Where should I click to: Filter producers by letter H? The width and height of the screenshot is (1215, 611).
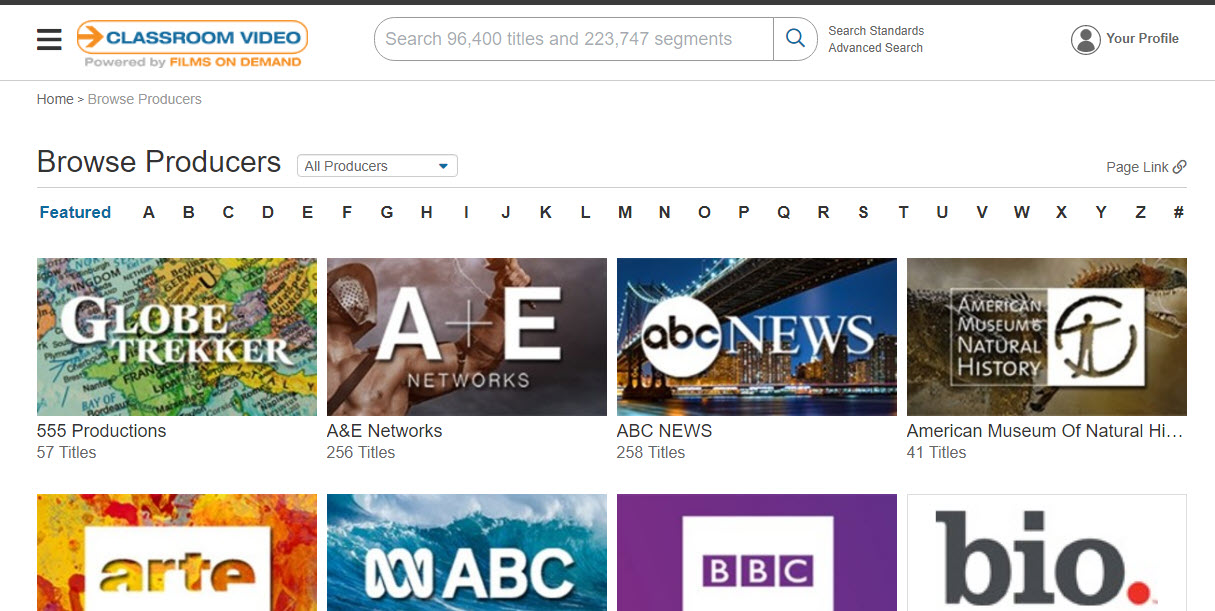pos(426,212)
